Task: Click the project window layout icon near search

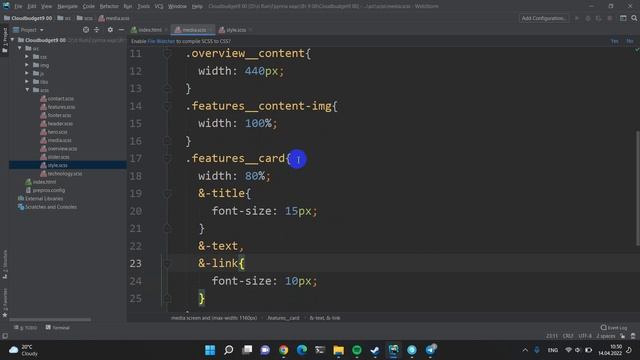Action: tap(623, 18)
